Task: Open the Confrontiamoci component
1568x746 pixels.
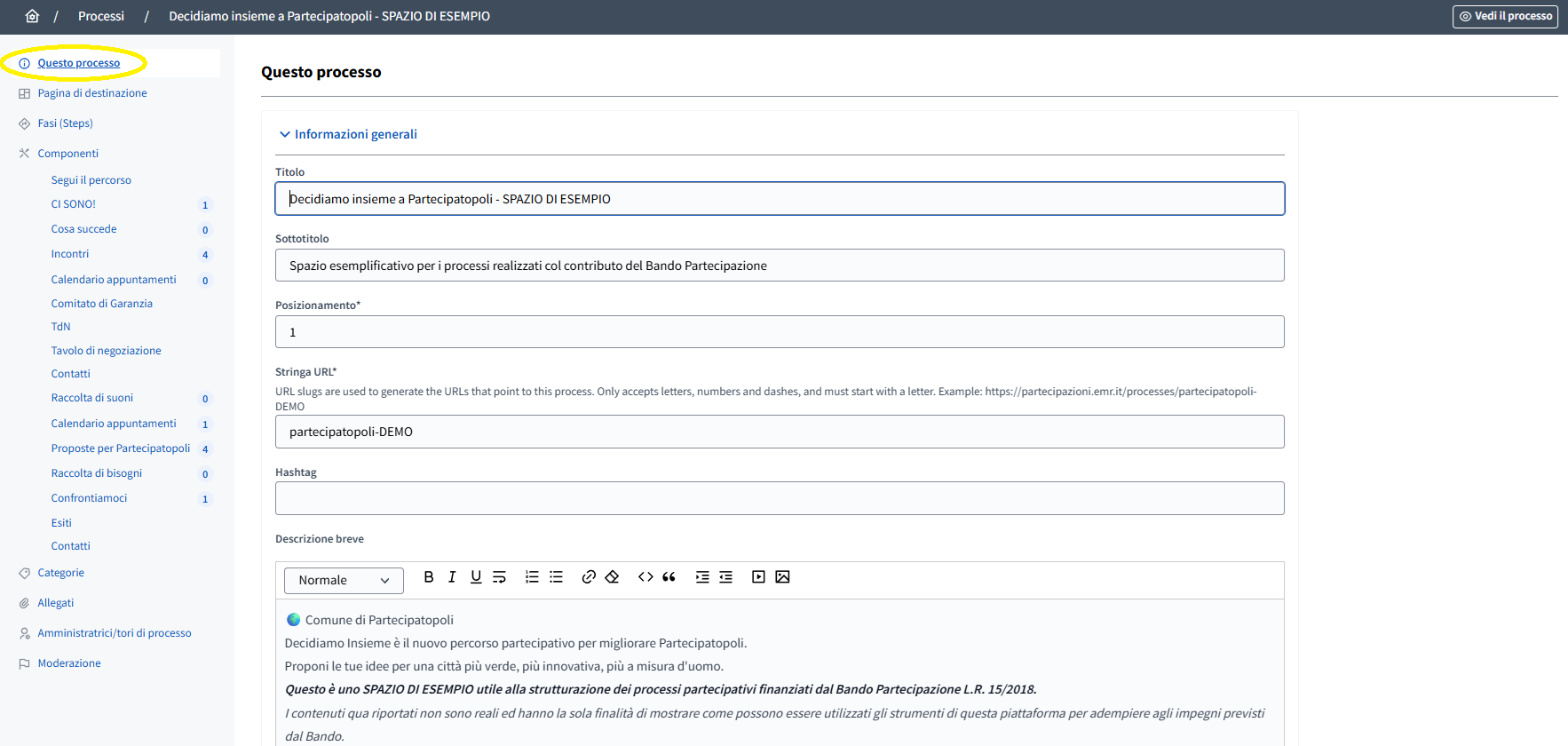Action: (x=89, y=498)
